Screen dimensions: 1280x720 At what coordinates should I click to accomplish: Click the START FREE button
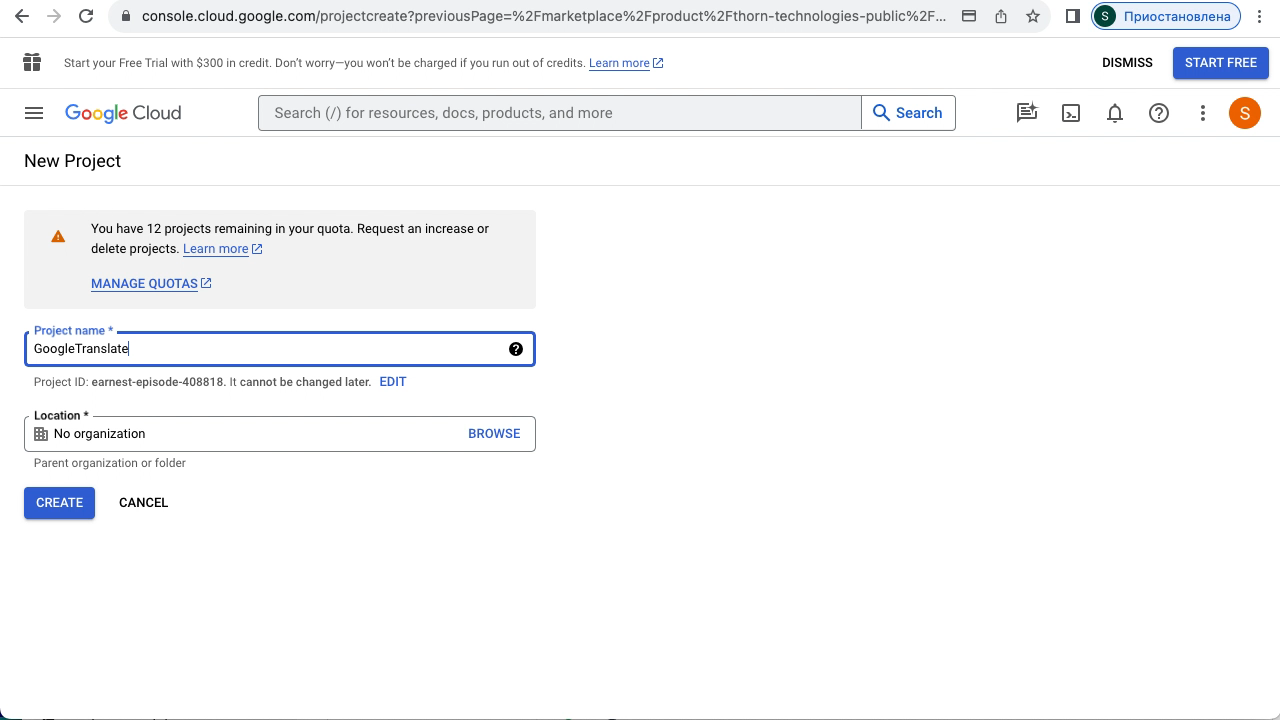coord(1220,62)
